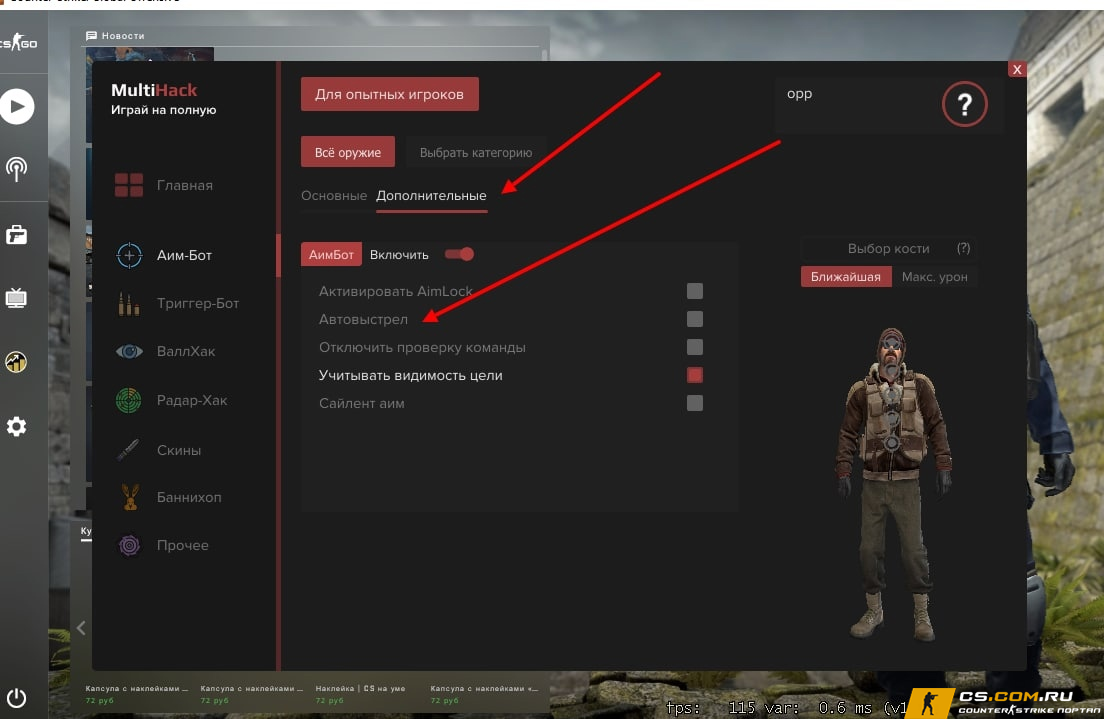Select the Радар-Хак radar icon
The image size is (1104, 719).
coord(129,400)
